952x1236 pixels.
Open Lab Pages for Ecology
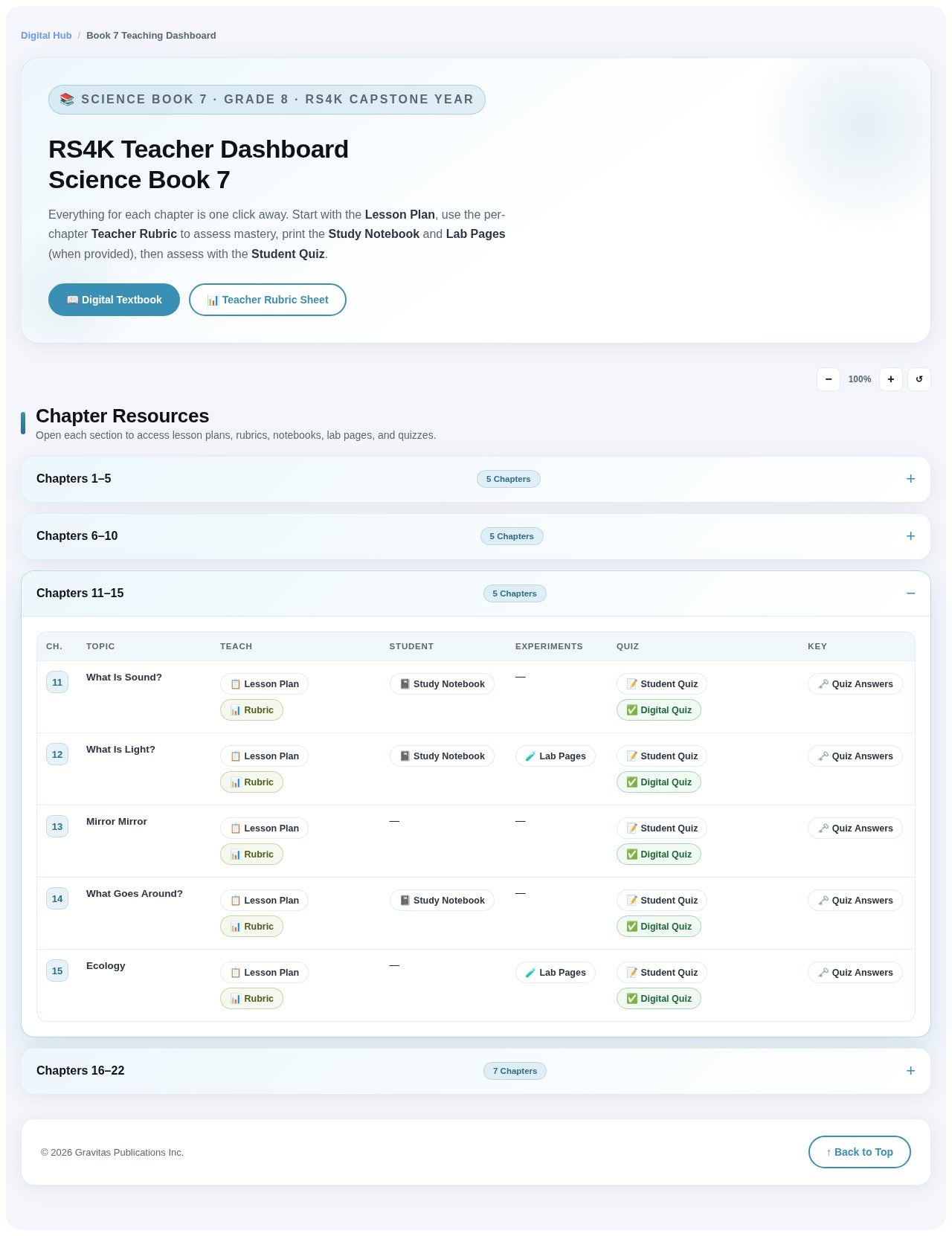coord(556,973)
